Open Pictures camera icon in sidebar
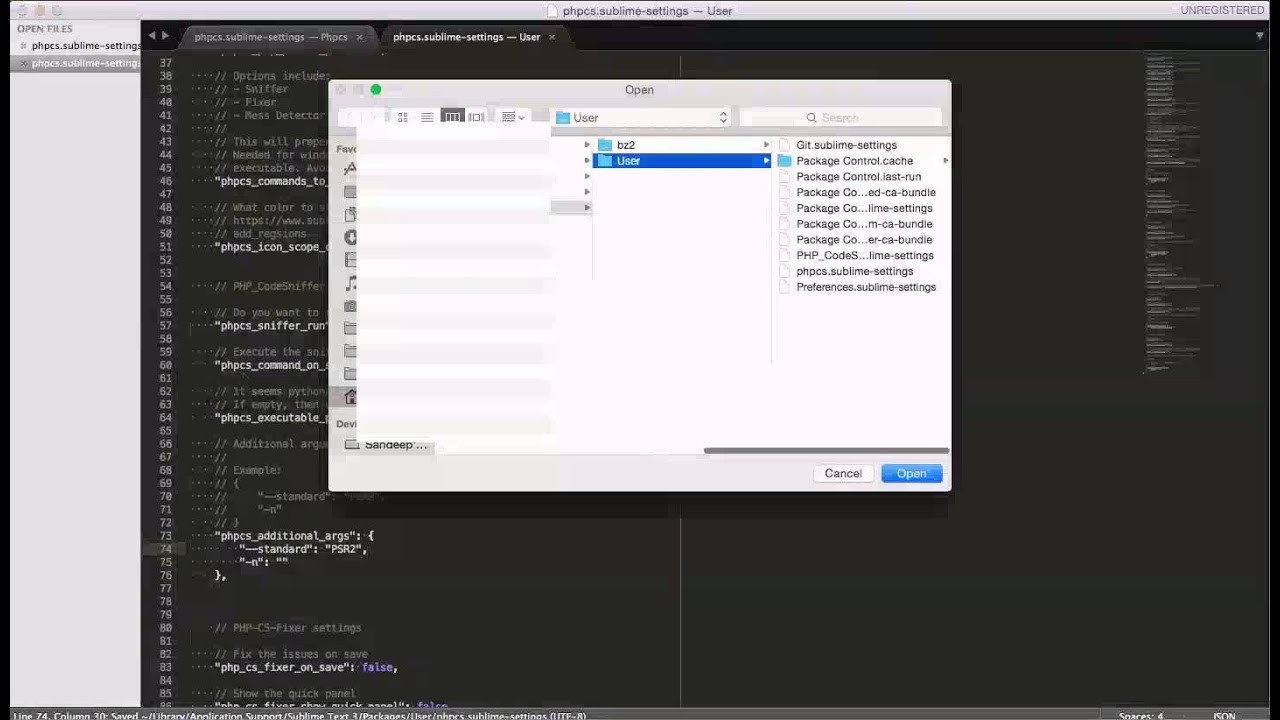The image size is (1280, 720). click(350, 306)
